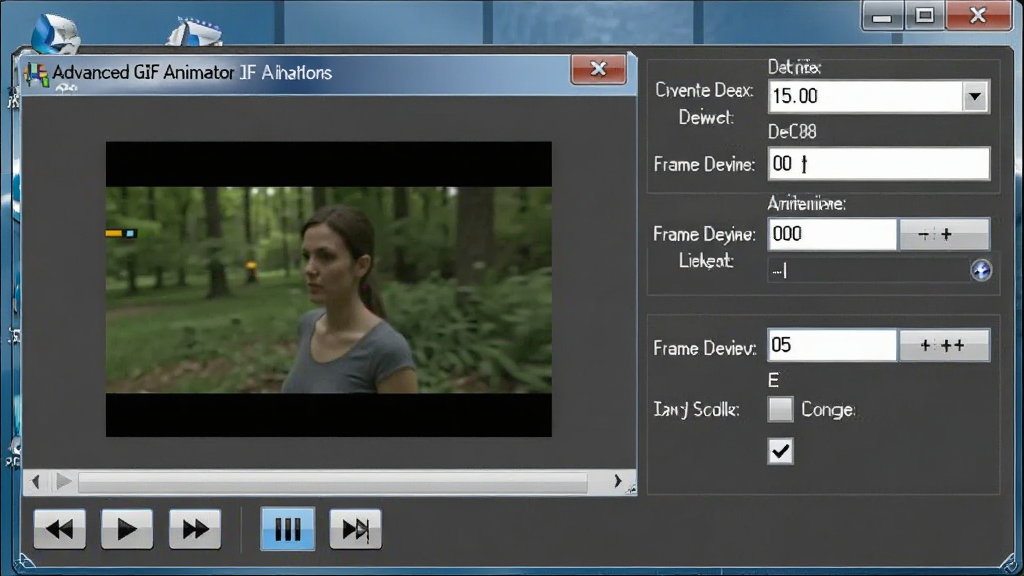1024x576 pixels.
Task: Click the horizontal frame scrollbar track
Action: click(x=332, y=483)
